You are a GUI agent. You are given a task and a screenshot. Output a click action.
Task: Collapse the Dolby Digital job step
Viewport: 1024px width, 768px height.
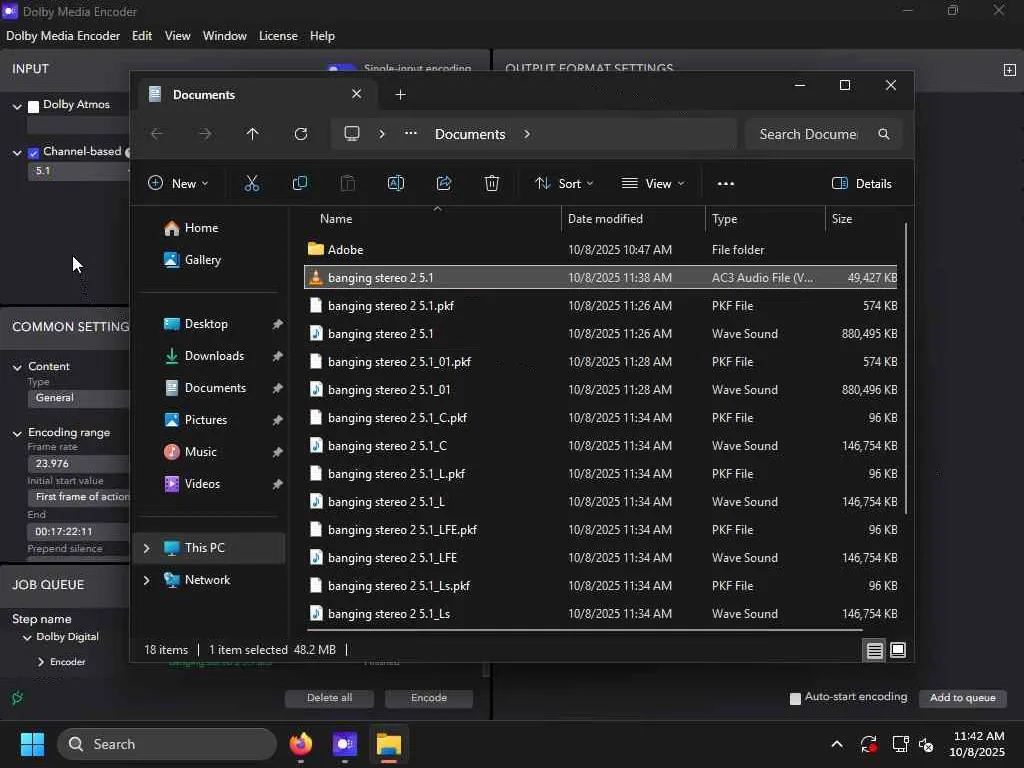(27, 637)
